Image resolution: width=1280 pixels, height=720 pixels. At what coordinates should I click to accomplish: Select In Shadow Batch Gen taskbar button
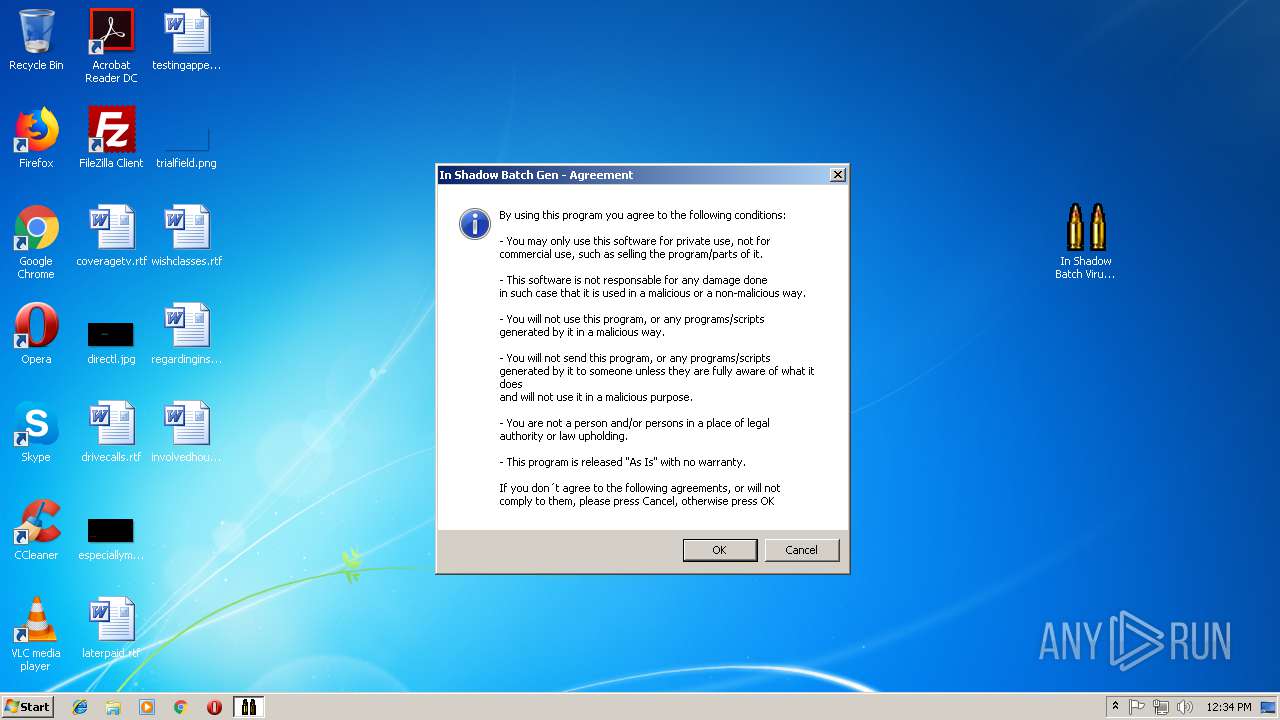point(248,707)
